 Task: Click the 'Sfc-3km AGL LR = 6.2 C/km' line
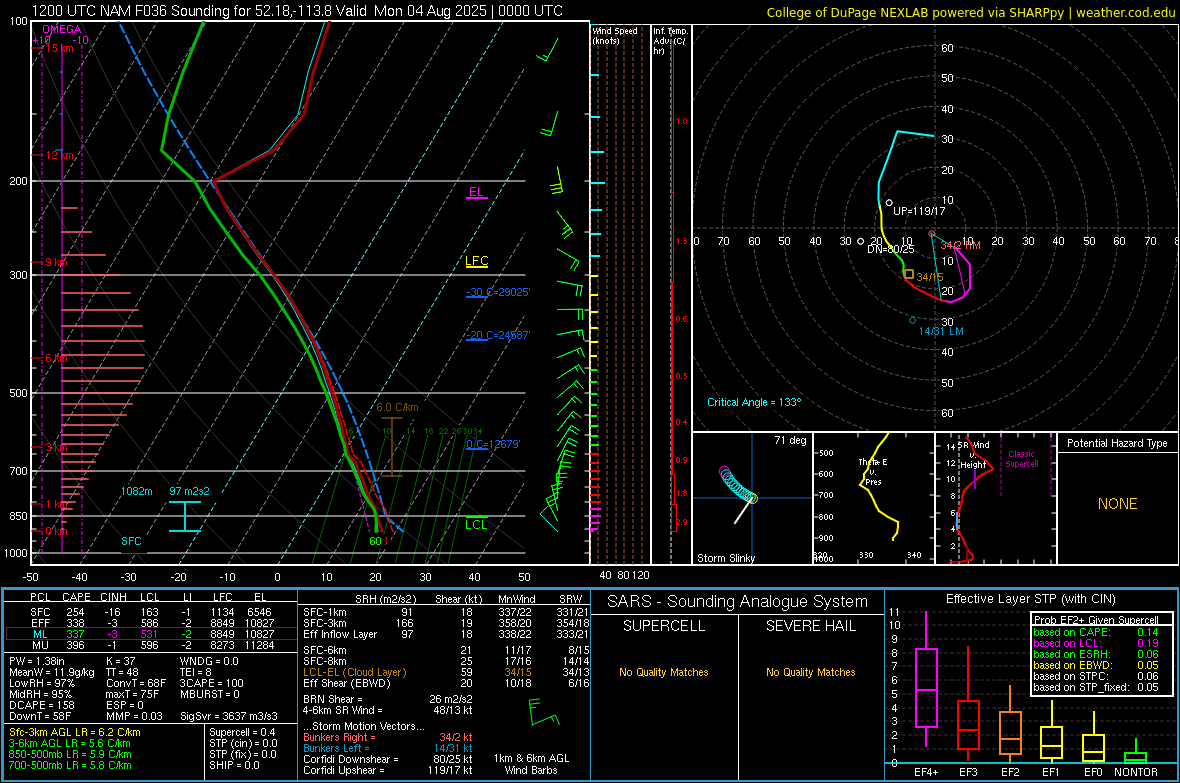pos(75,732)
